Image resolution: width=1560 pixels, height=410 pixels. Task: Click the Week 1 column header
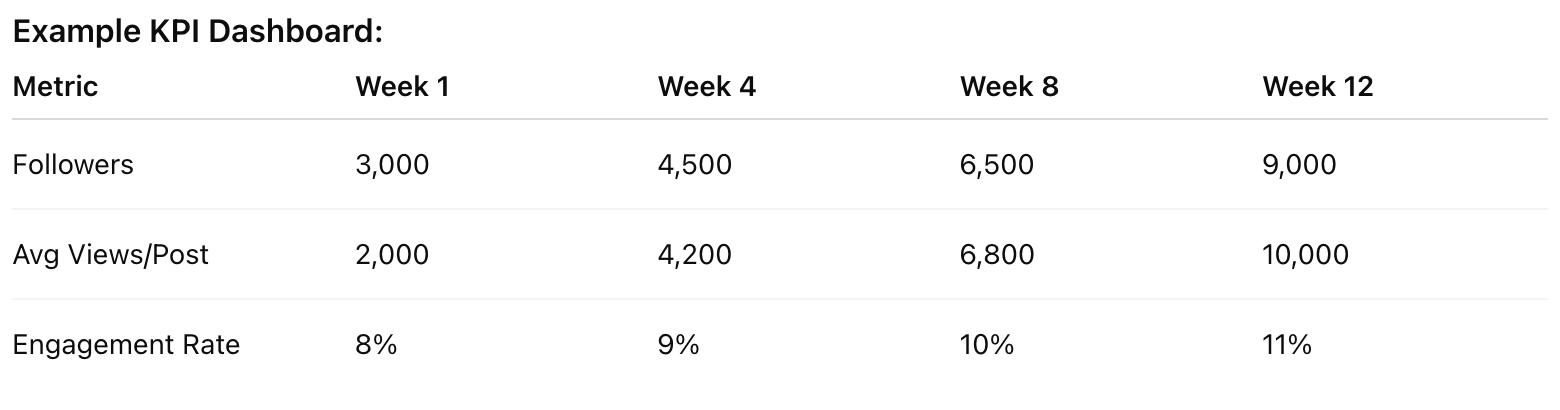(402, 87)
